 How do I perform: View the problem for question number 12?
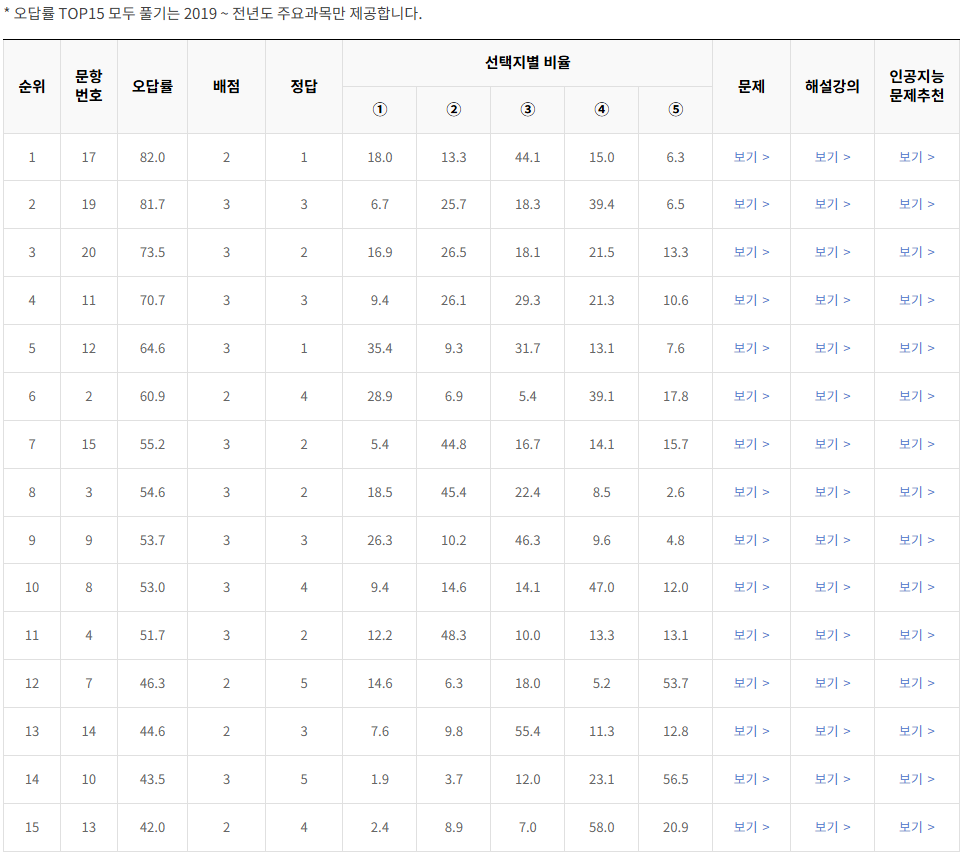[x=750, y=348]
